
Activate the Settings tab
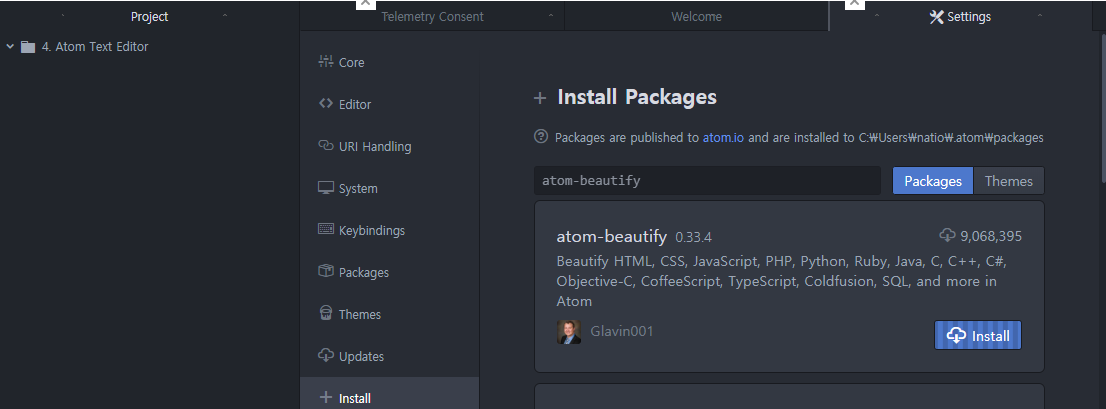[x=960, y=16]
